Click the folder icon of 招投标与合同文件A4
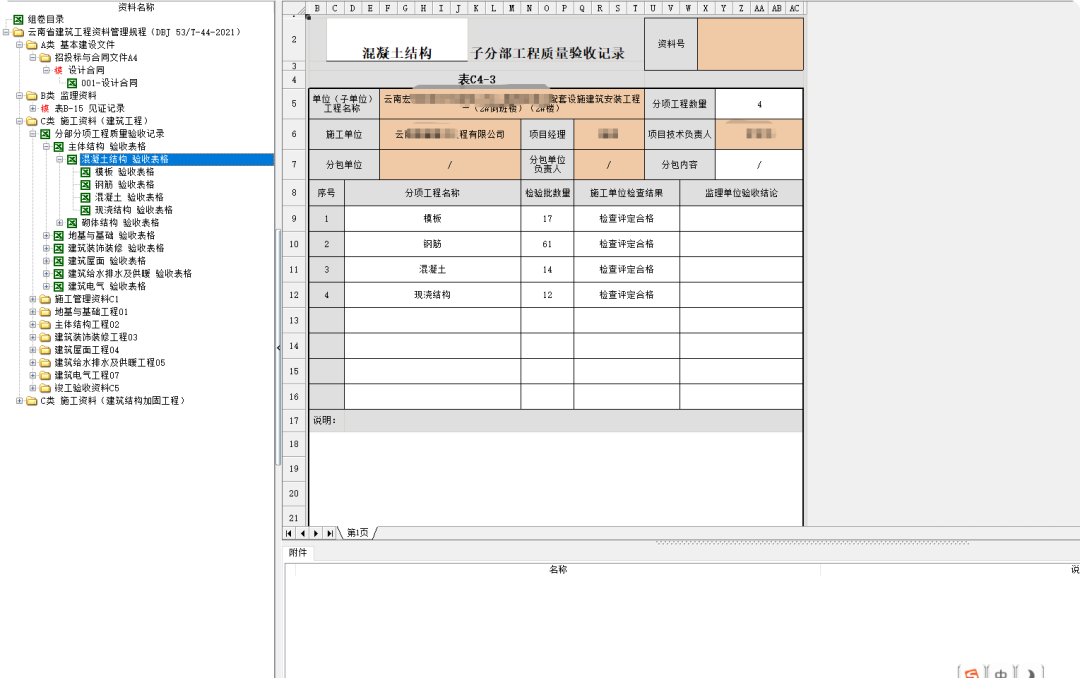This screenshot has height=678, width=1080. 45,58
